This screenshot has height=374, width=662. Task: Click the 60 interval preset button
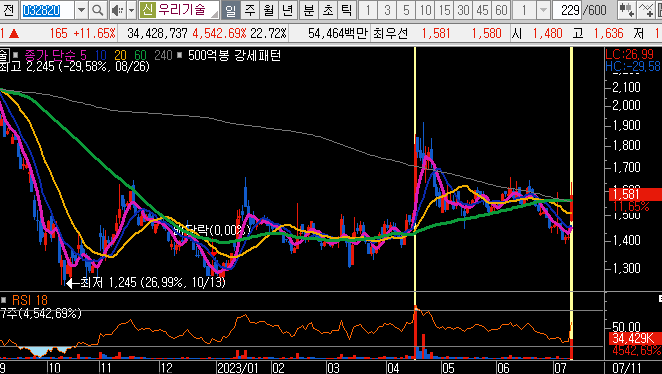[x=501, y=10]
